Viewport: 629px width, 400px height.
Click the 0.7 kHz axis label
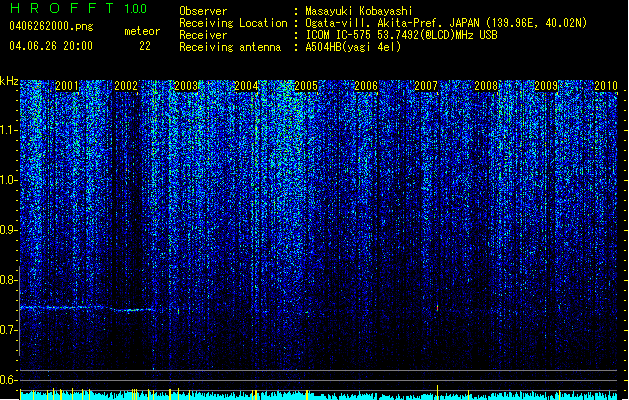click(x=8, y=330)
